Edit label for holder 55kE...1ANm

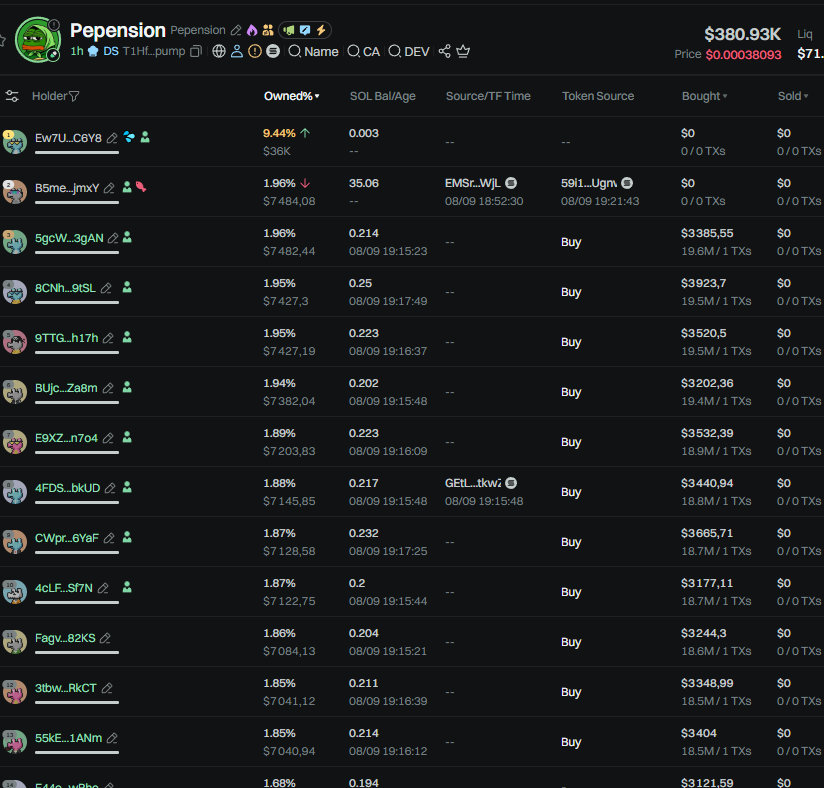coord(112,738)
